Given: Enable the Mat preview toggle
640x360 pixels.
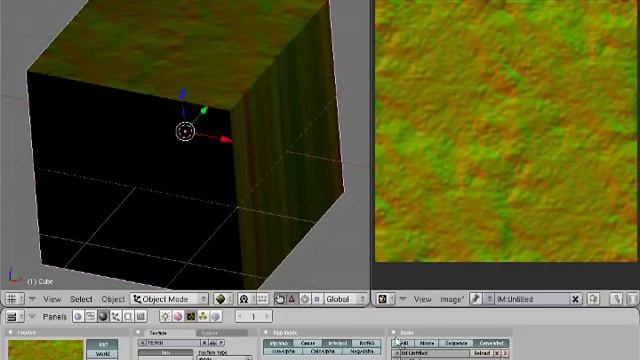Looking at the screenshot, I should tap(102, 344).
